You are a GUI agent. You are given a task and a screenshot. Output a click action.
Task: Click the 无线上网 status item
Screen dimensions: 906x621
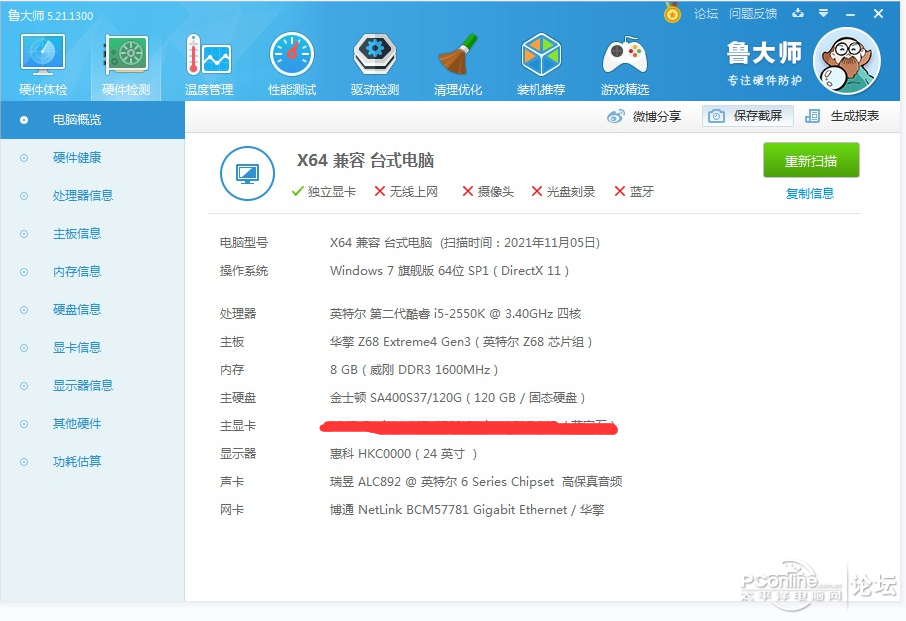click(406, 192)
